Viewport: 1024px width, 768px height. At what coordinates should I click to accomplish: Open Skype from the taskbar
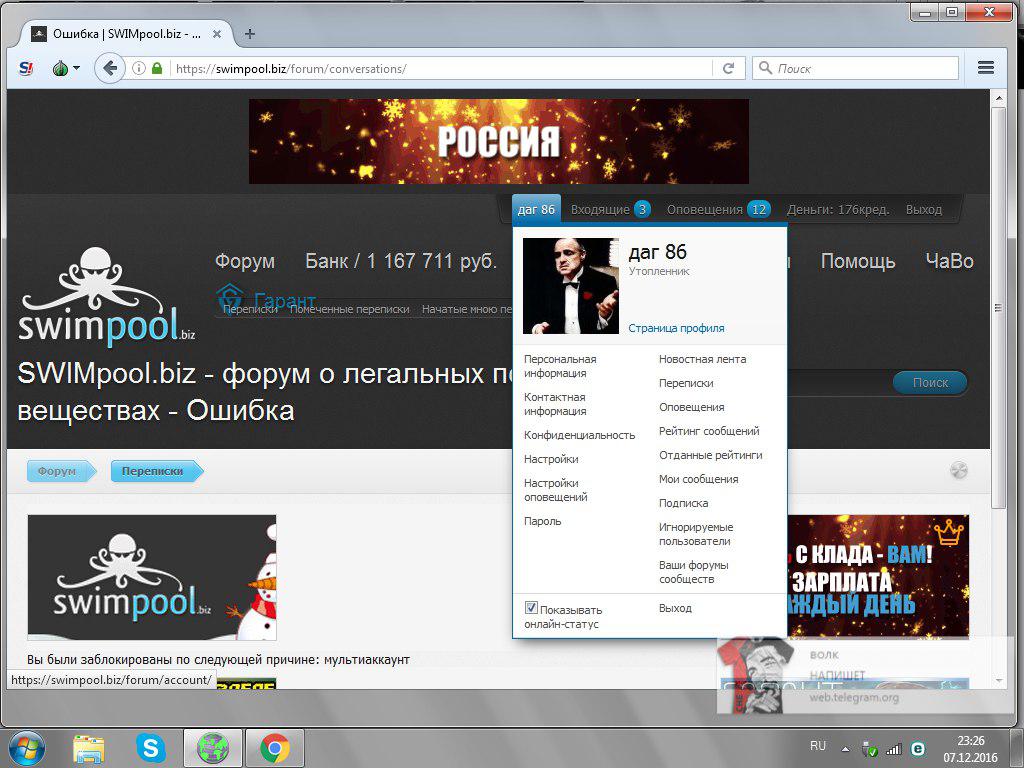click(x=150, y=748)
